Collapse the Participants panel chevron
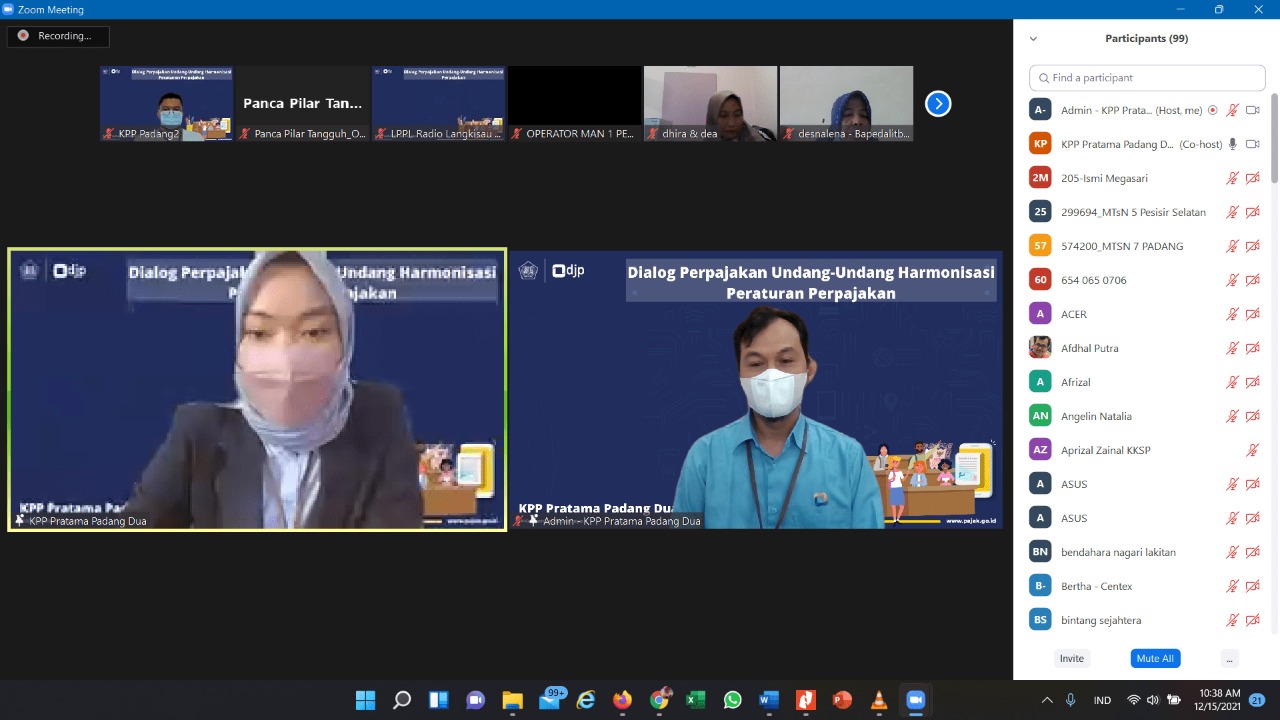Image resolution: width=1280 pixels, height=720 pixels. (1033, 39)
